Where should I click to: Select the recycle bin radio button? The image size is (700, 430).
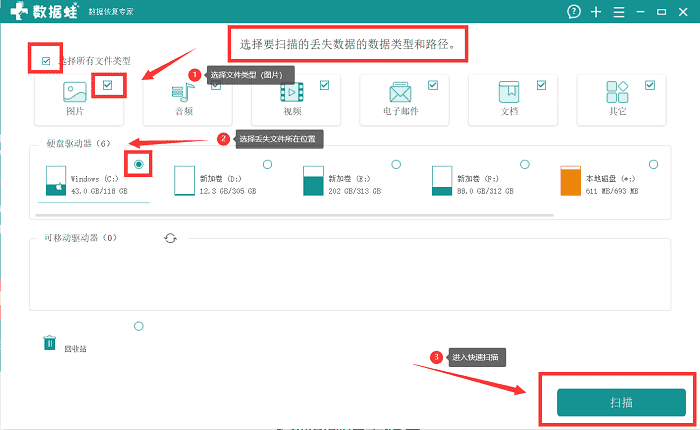click(139, 326)
